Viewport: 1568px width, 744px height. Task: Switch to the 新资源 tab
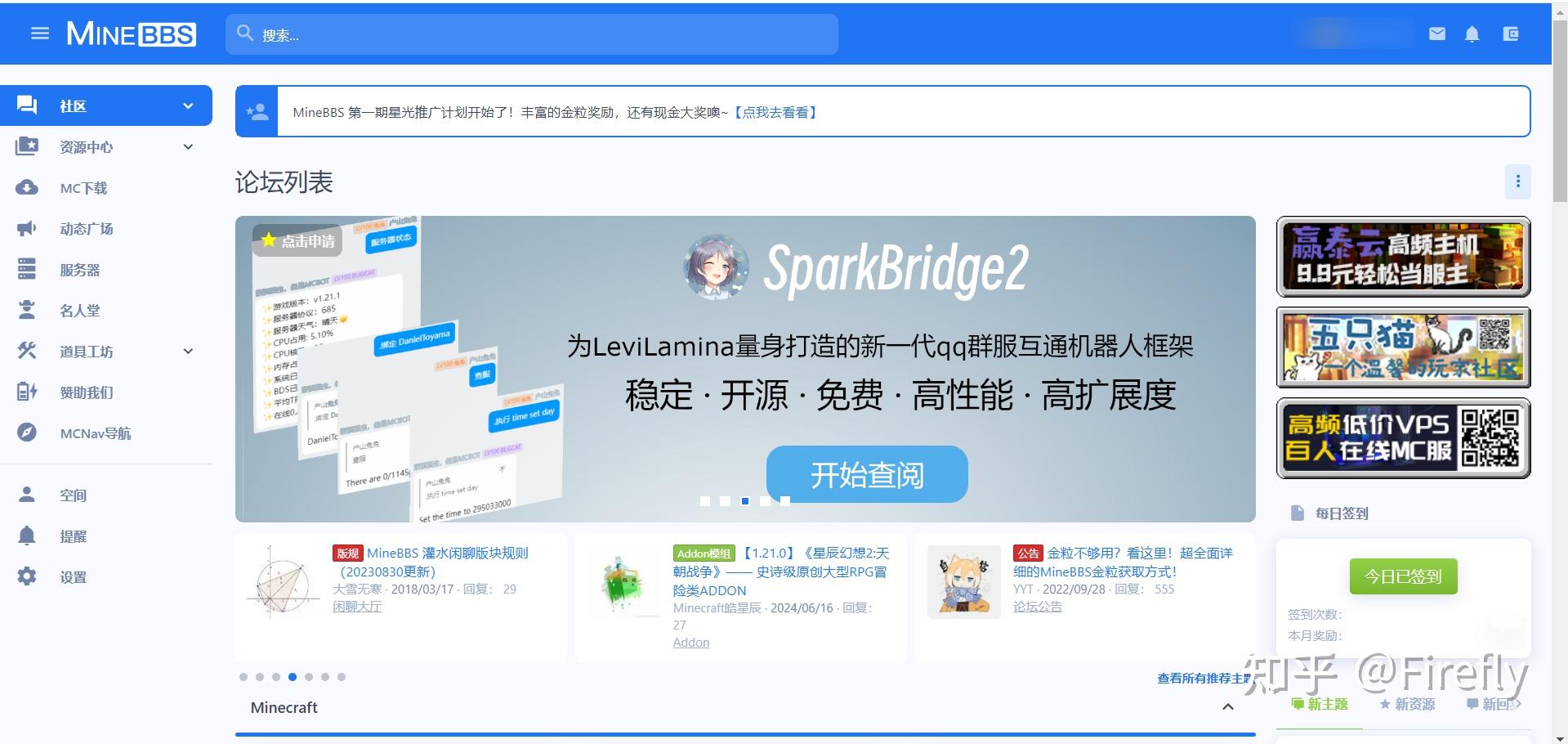click(1407, 704)
